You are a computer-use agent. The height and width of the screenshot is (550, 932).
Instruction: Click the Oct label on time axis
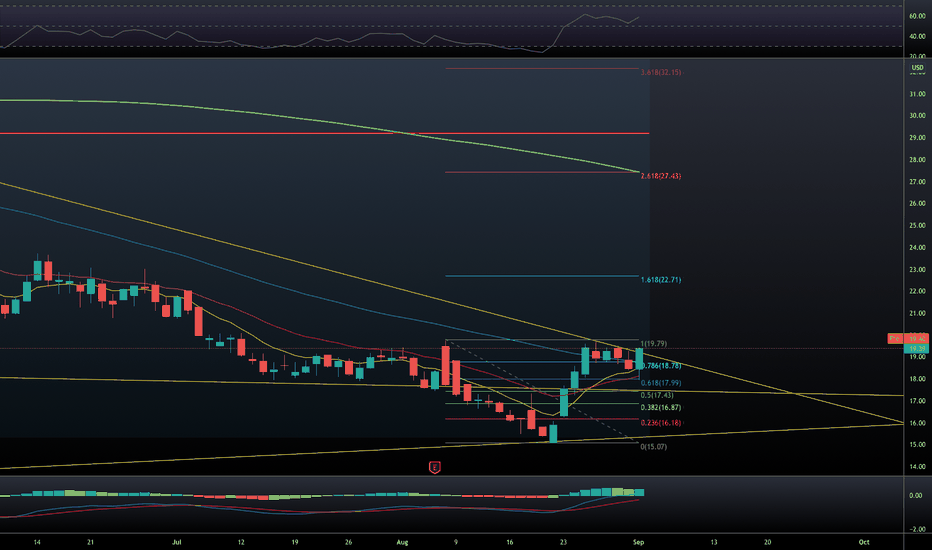coord(864,542)
